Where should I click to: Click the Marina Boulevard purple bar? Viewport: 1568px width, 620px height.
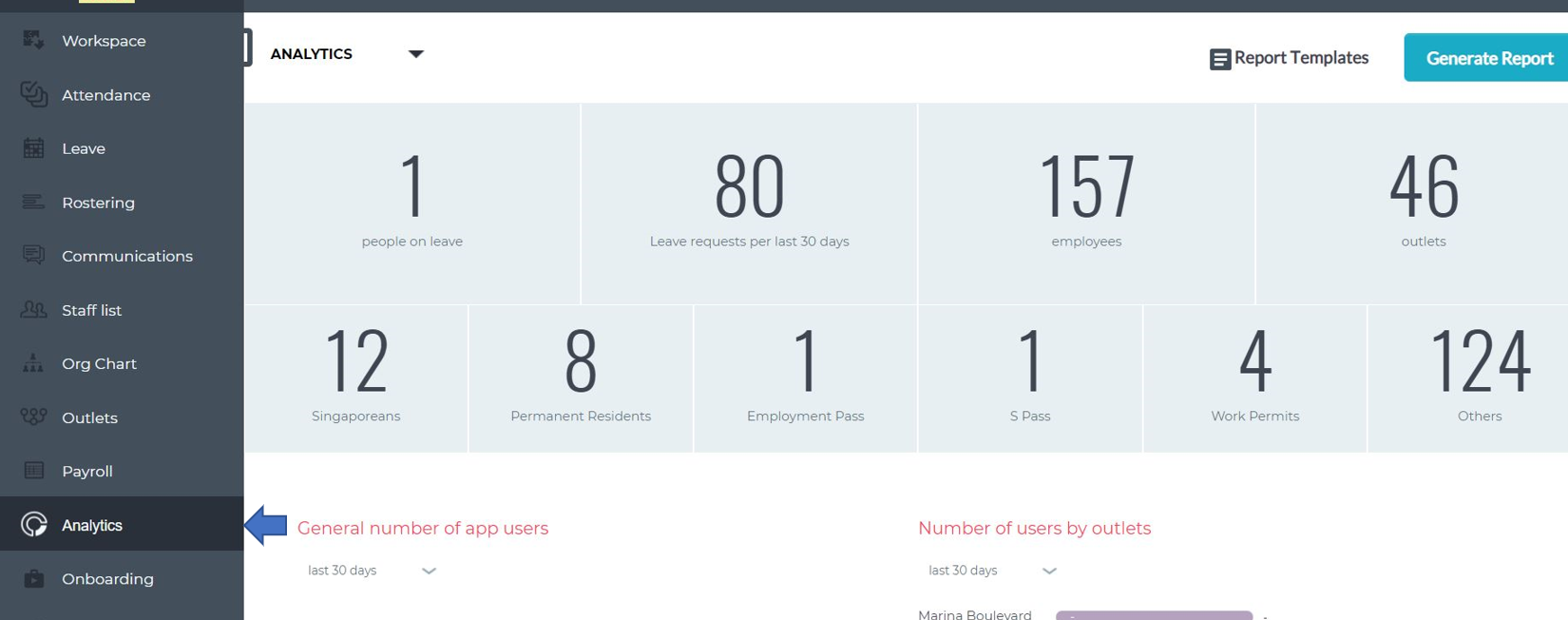click(x=1154, y=615)
